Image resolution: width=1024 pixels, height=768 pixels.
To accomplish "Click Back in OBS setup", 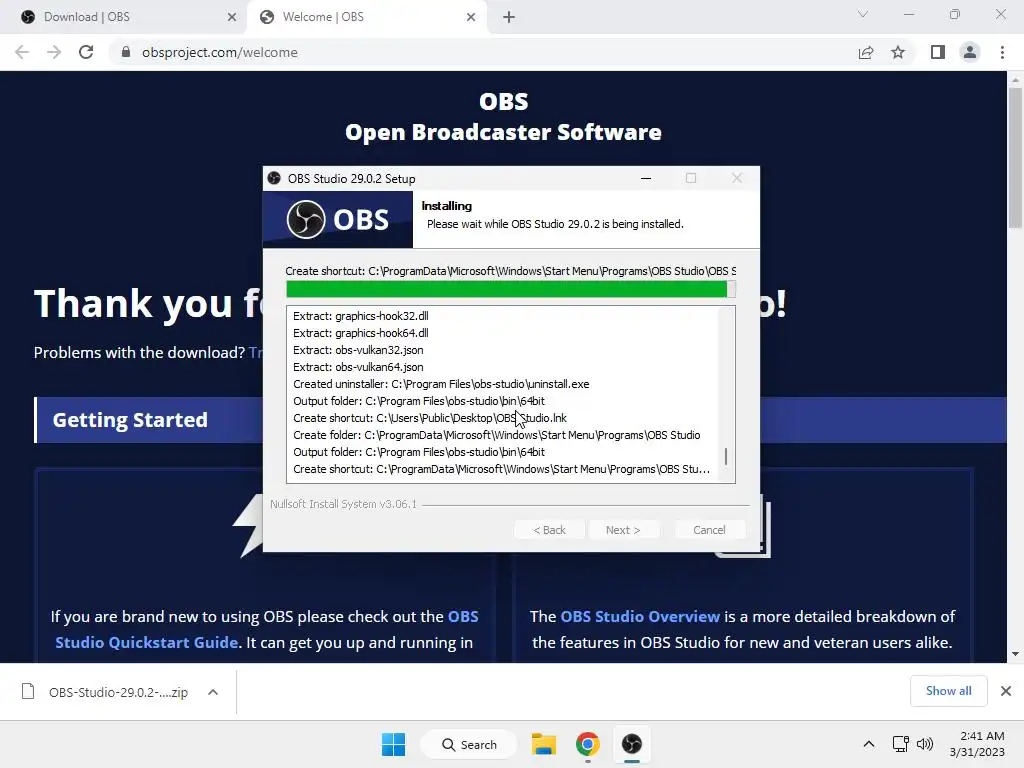I will 549,530.
